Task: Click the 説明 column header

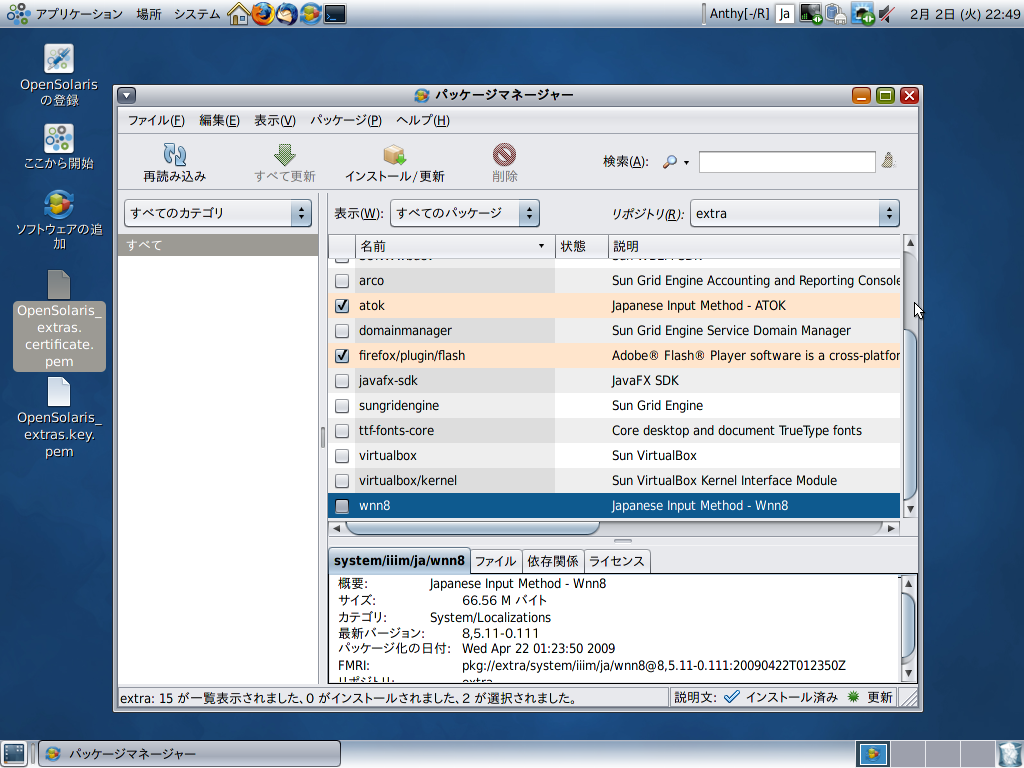Action: [x=754, y=246]
